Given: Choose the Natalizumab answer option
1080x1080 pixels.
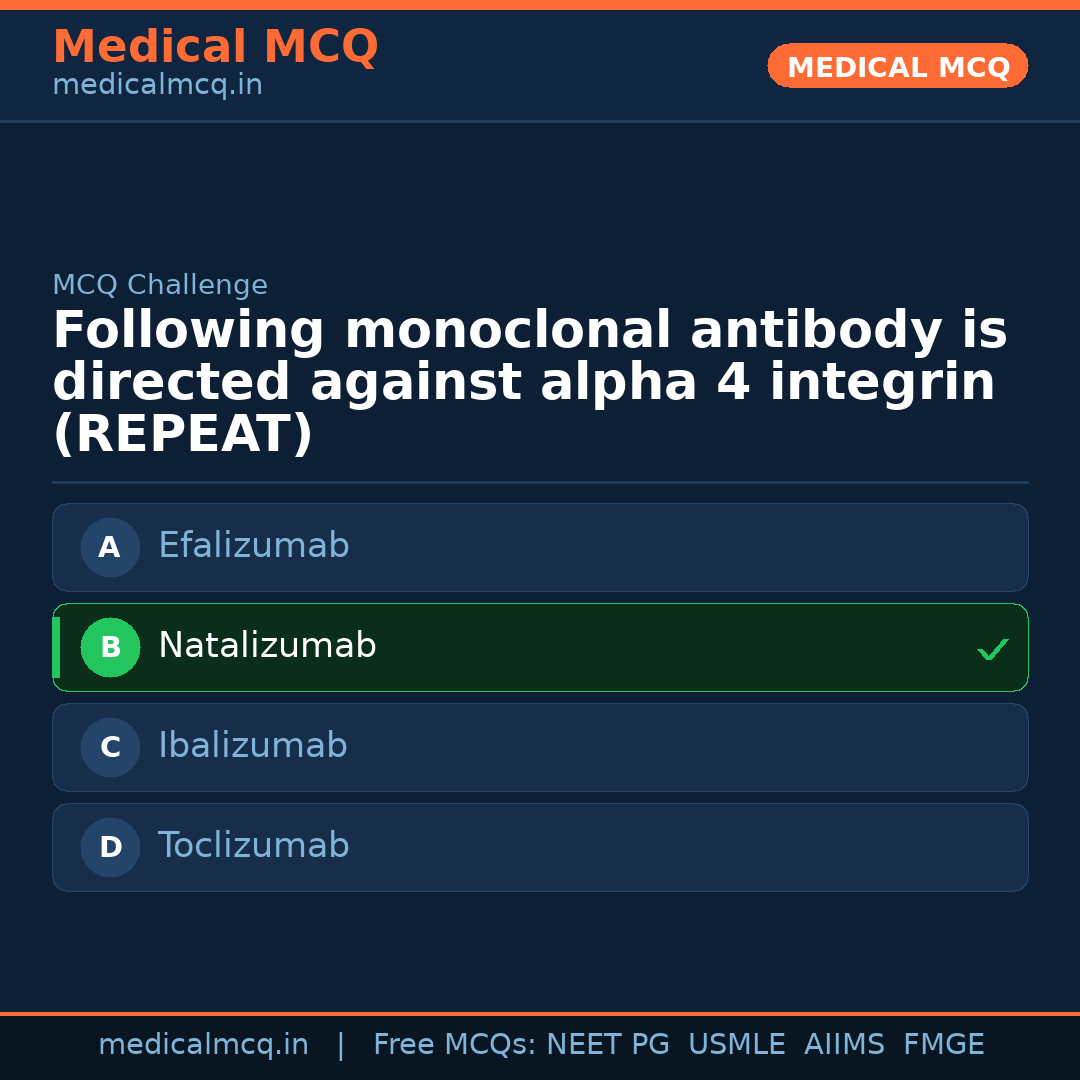Looking at the screenshot, I should click(x=267, y=646).
